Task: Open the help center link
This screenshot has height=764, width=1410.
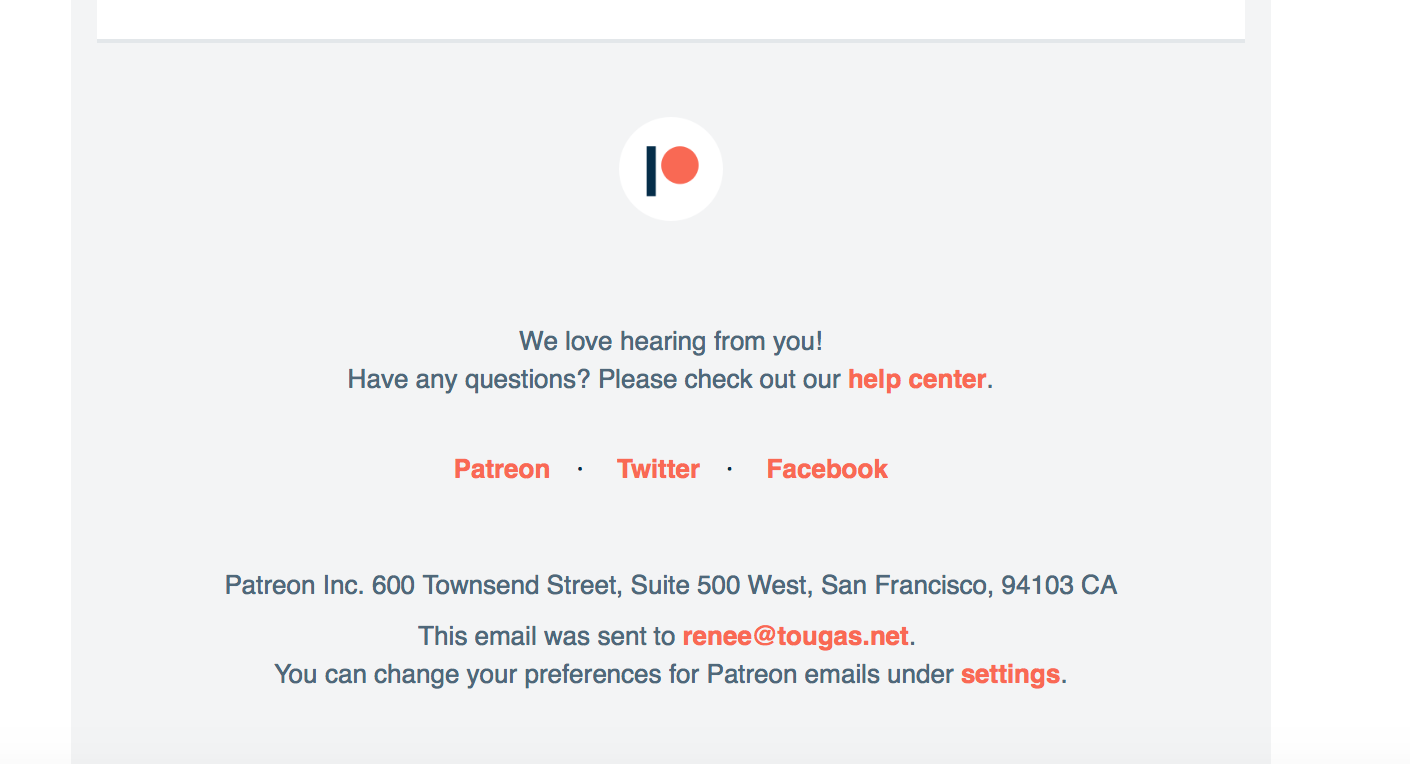Action: (x=917, y=380)
